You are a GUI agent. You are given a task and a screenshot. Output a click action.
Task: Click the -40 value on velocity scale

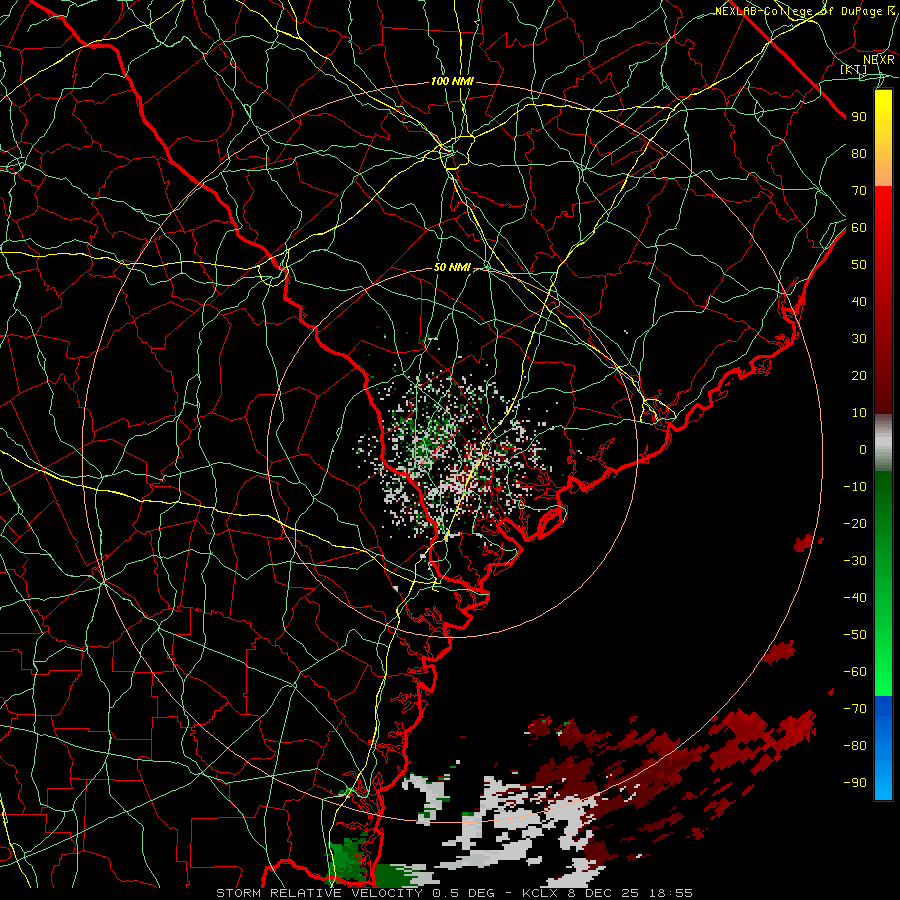pos(855,598)
